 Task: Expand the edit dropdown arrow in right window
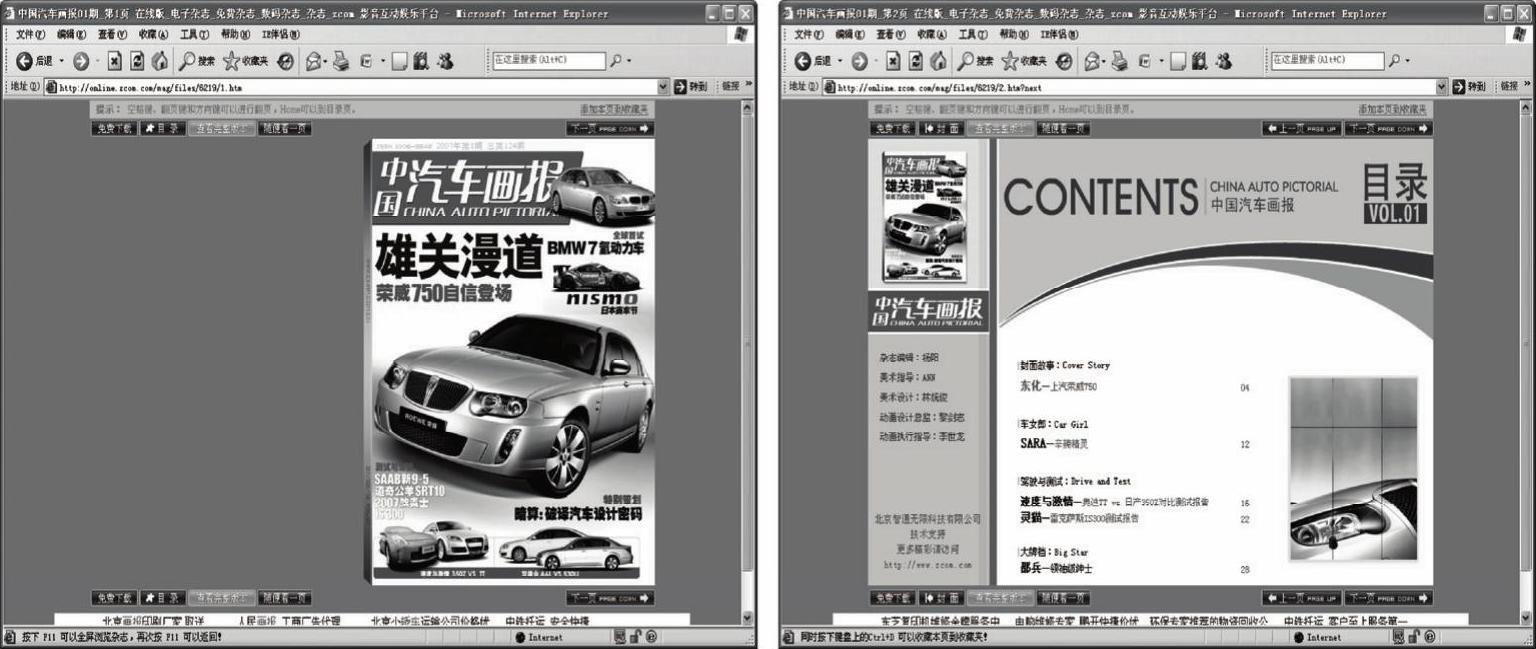pyautogui.click(x=1160, y=61)
